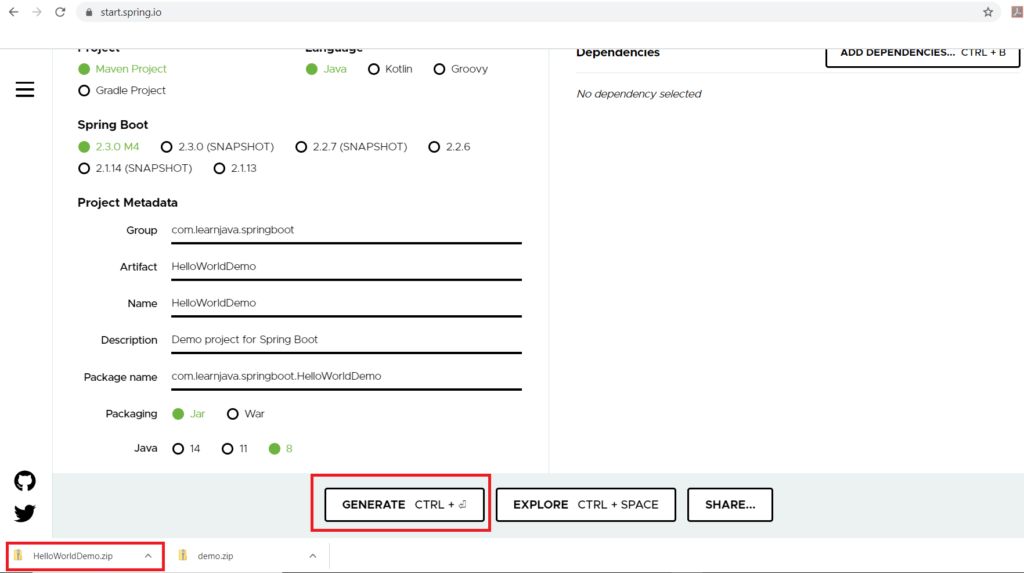Image resolution: width=1024 pixels, height=573 pixels.
Task: Click the GENERATE button
Action: (404, 504)
